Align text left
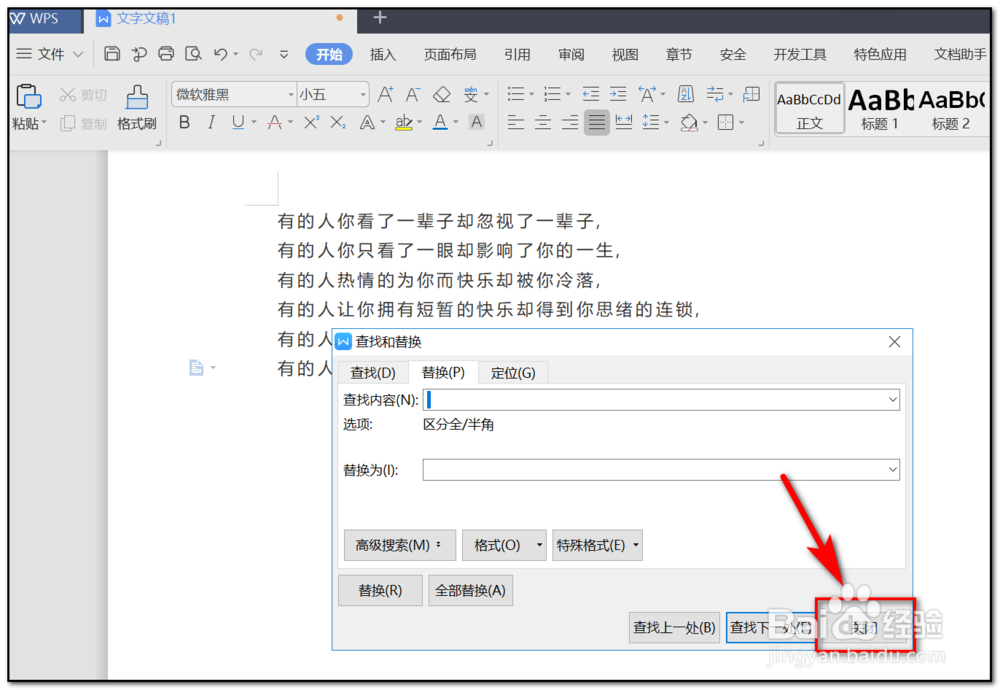This screenshot has width=1000, height=690. coord(515,122)
